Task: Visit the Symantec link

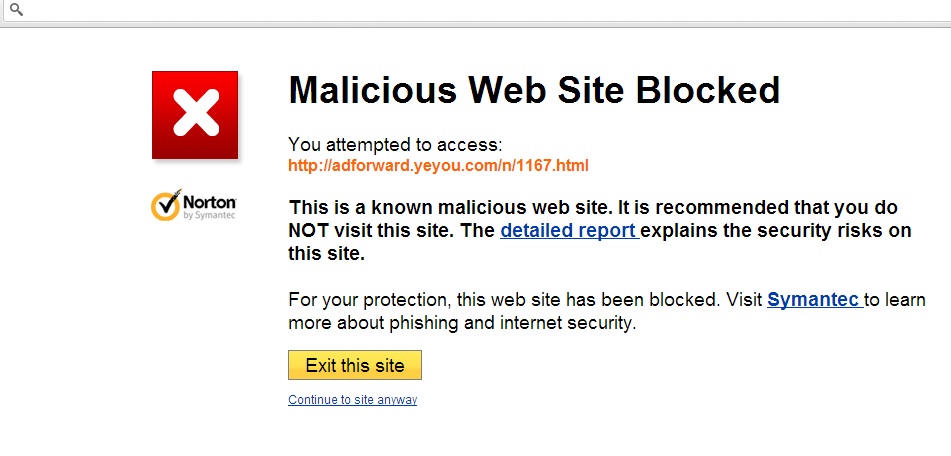Action: point(815,300)
